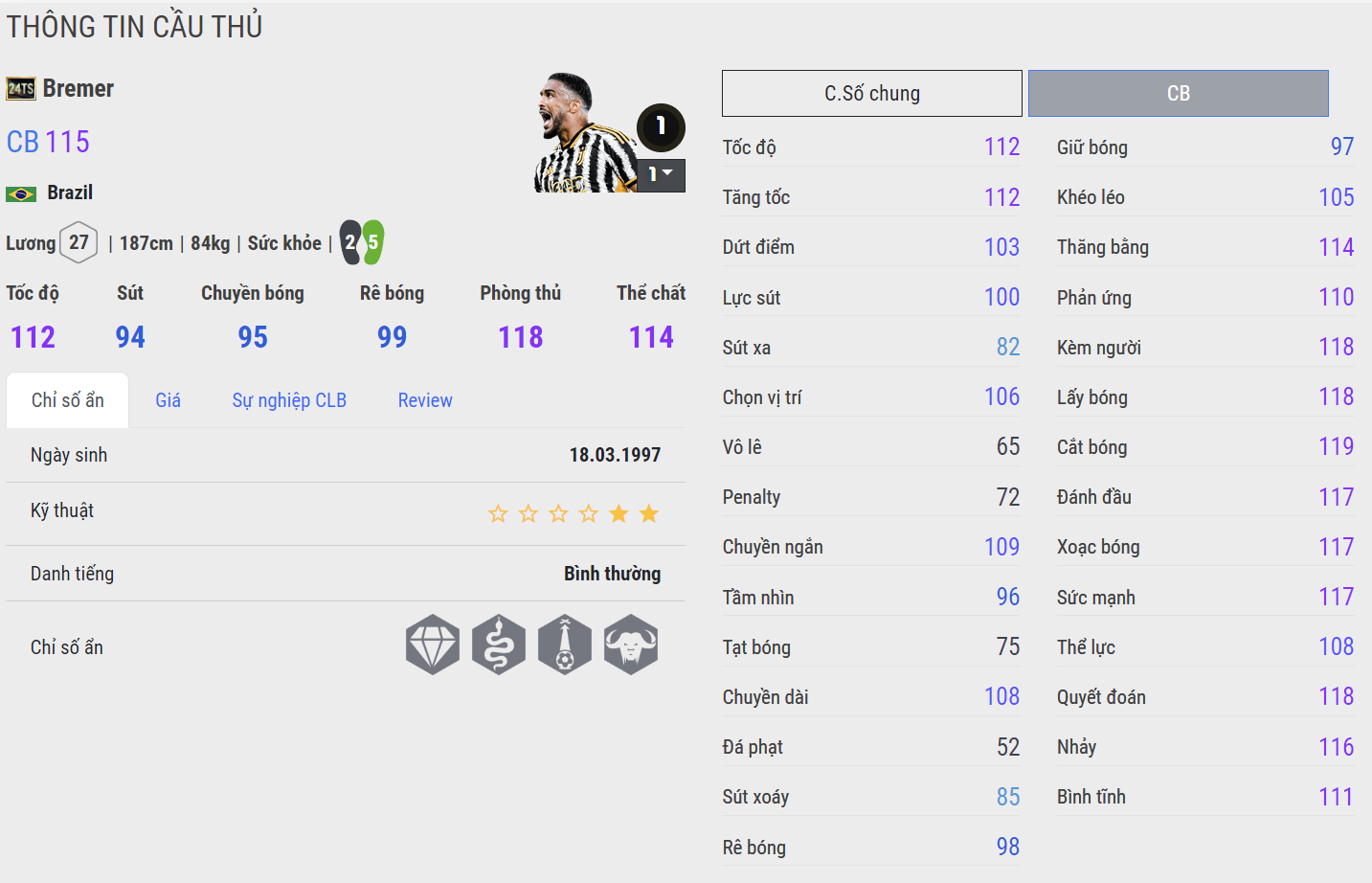This screenshot has height=883, width=1372.
Task: Click the 24TS season badge icon
Action: [21, 89]
